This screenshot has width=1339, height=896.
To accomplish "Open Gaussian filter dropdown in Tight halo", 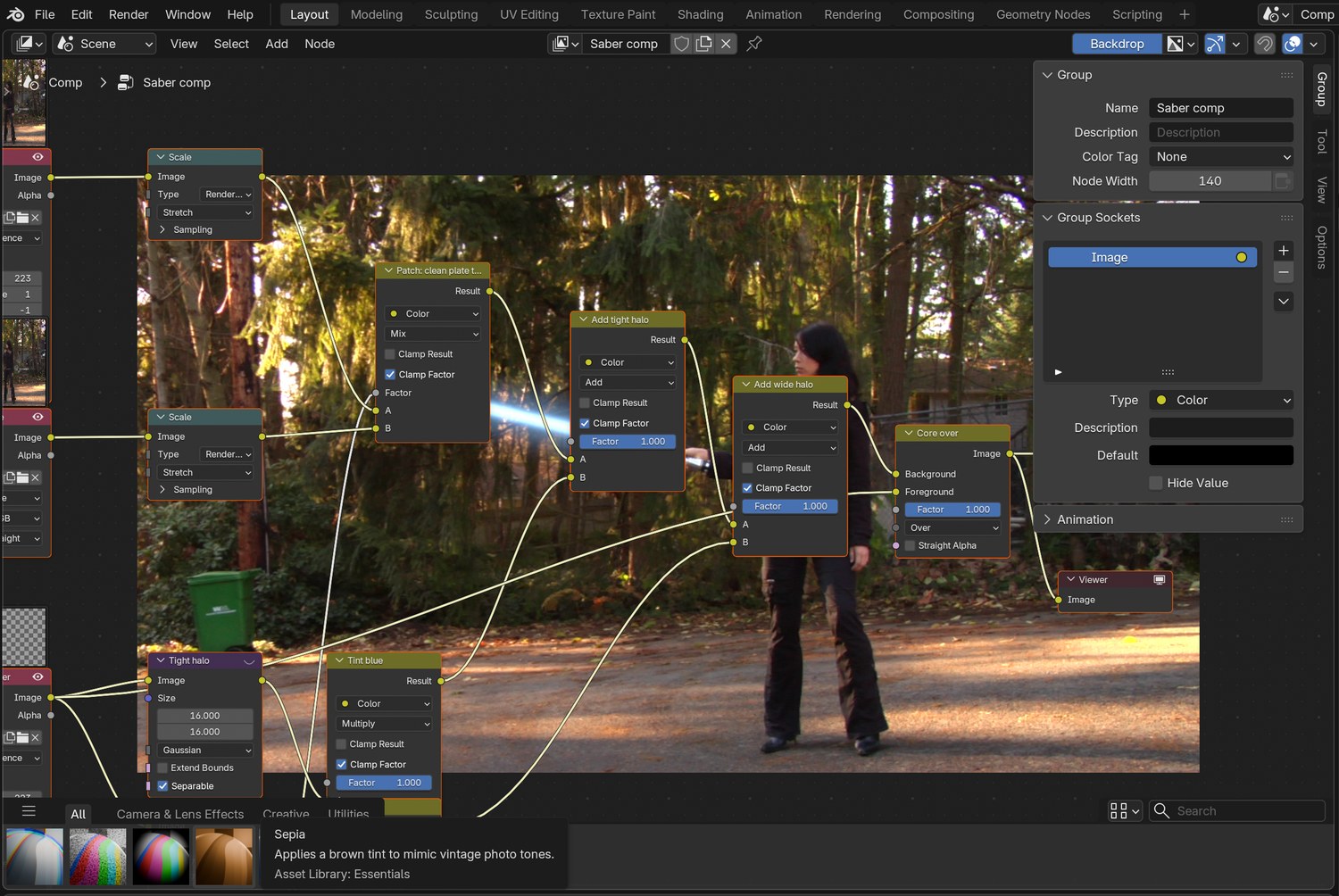I will tap(205, 751).
